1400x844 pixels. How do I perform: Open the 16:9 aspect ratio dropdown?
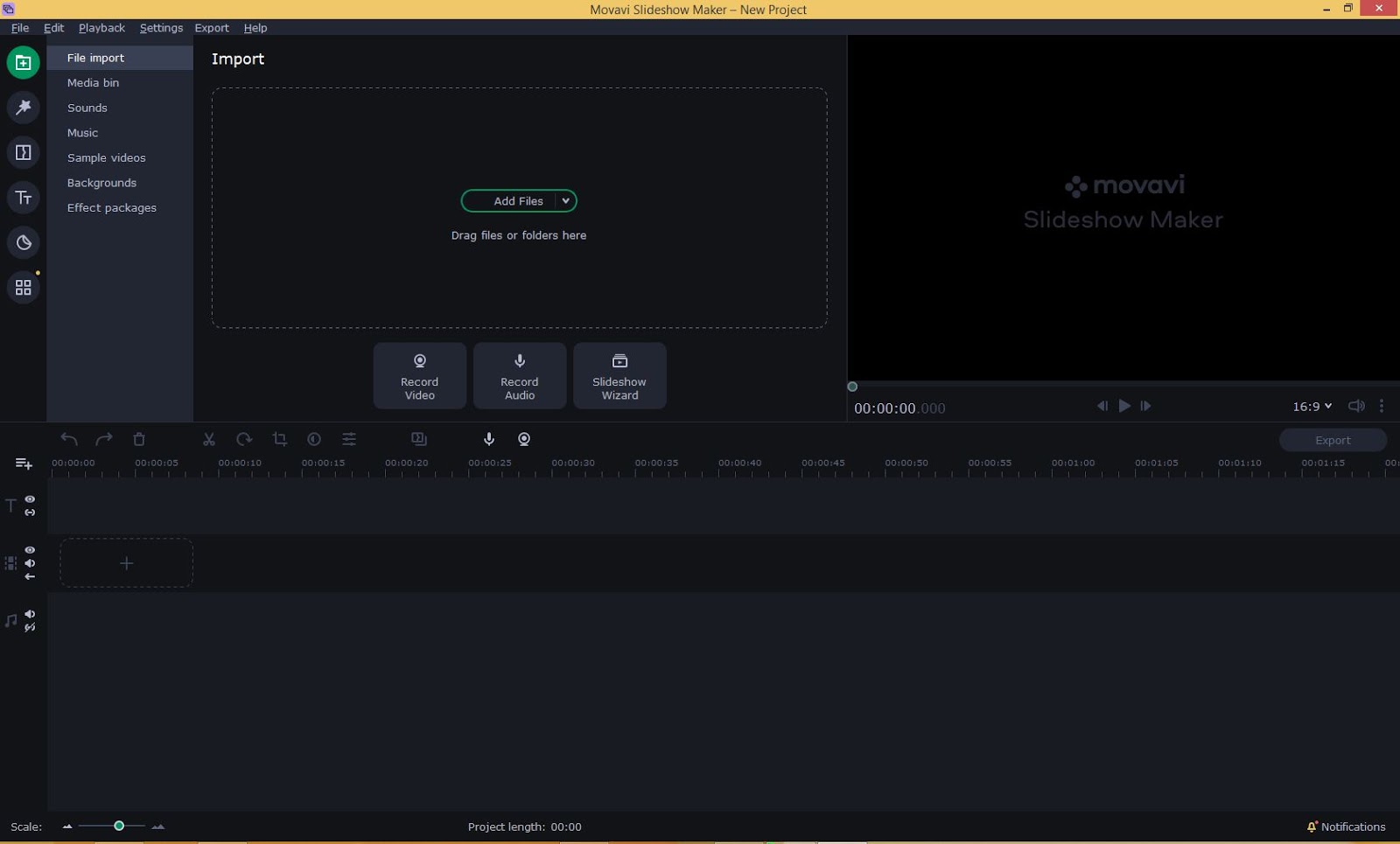[x=1312, y=406]
